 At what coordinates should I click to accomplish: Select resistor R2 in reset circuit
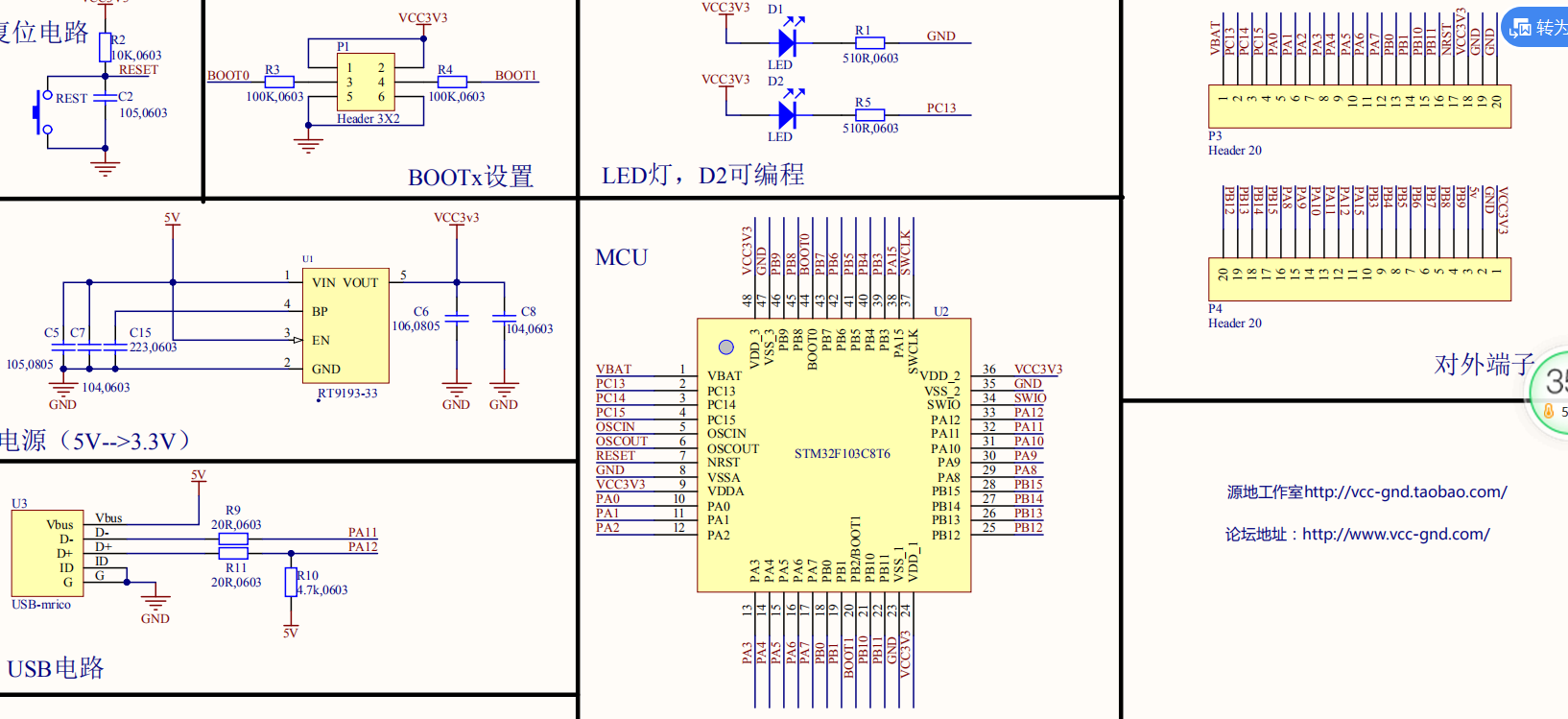(x=106, y=47)
